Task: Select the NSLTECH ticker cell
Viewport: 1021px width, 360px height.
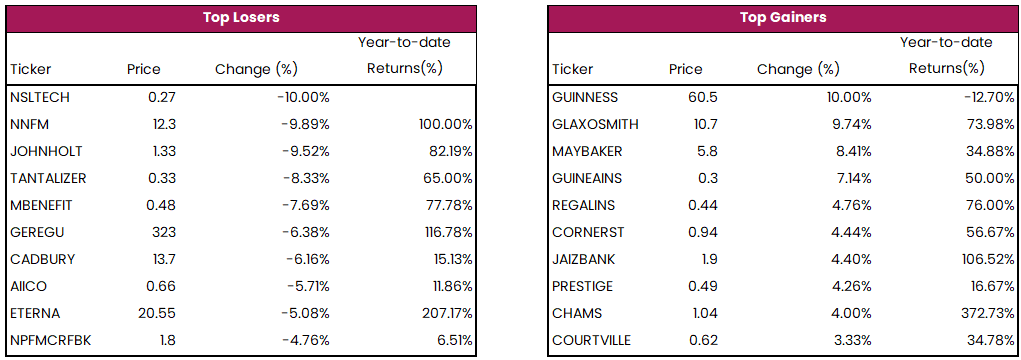Action: click(x=40, y=98)
